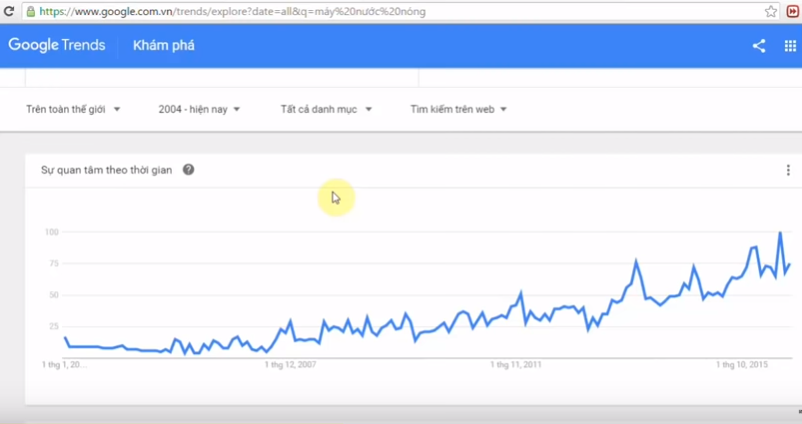Click the share icon in header

click(x=759, y=46)
